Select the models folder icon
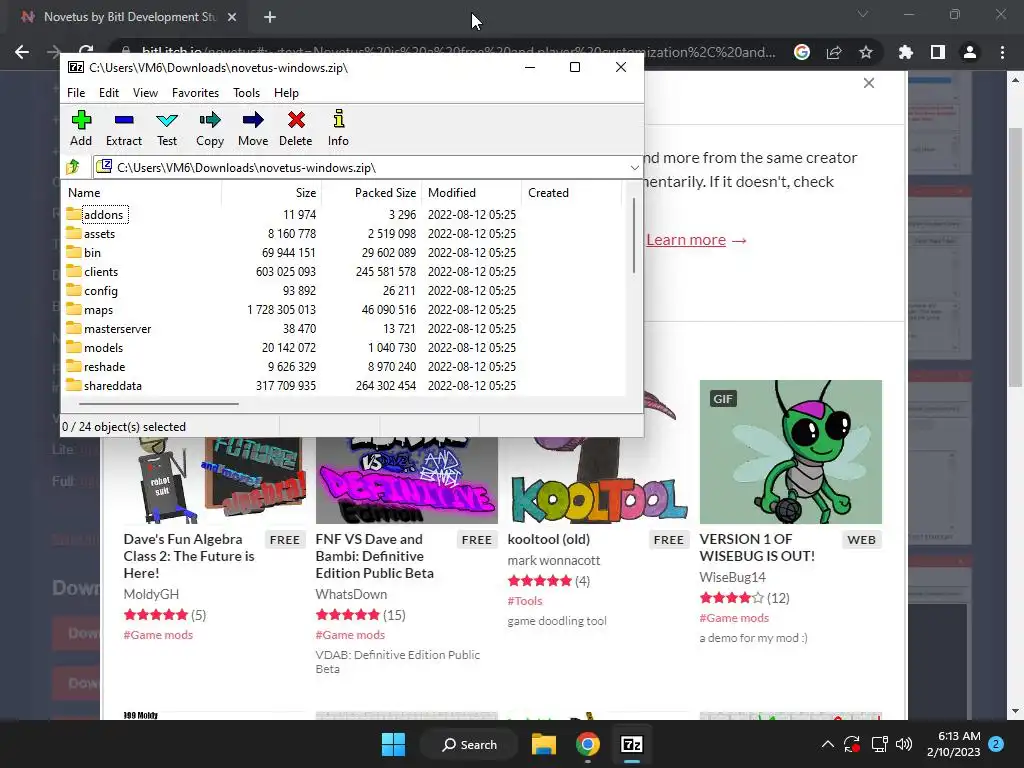1024x768 pixels. [74, 347]
